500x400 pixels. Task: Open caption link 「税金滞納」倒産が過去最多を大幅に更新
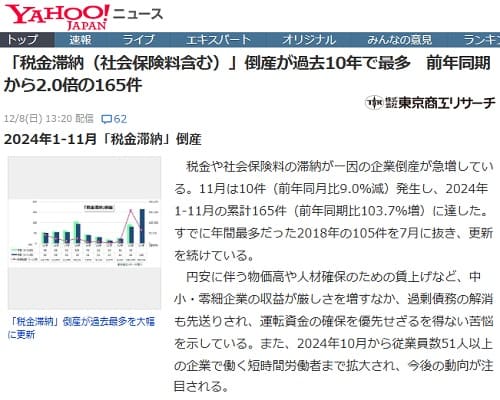click(81, 328)
